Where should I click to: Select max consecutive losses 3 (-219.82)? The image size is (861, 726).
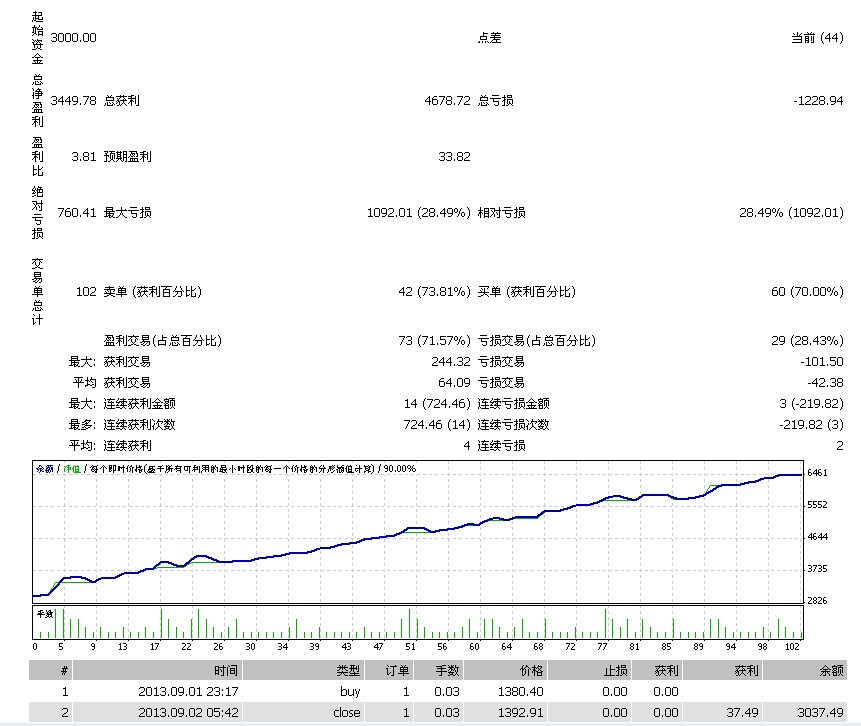pyautogui.click(x=811, y=404)
